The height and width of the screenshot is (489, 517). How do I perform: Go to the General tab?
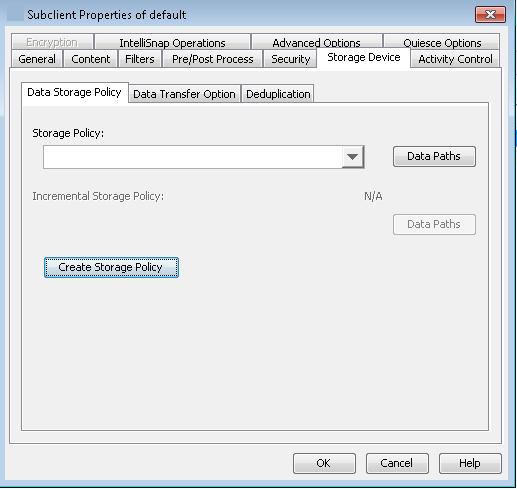pos(37,59)
